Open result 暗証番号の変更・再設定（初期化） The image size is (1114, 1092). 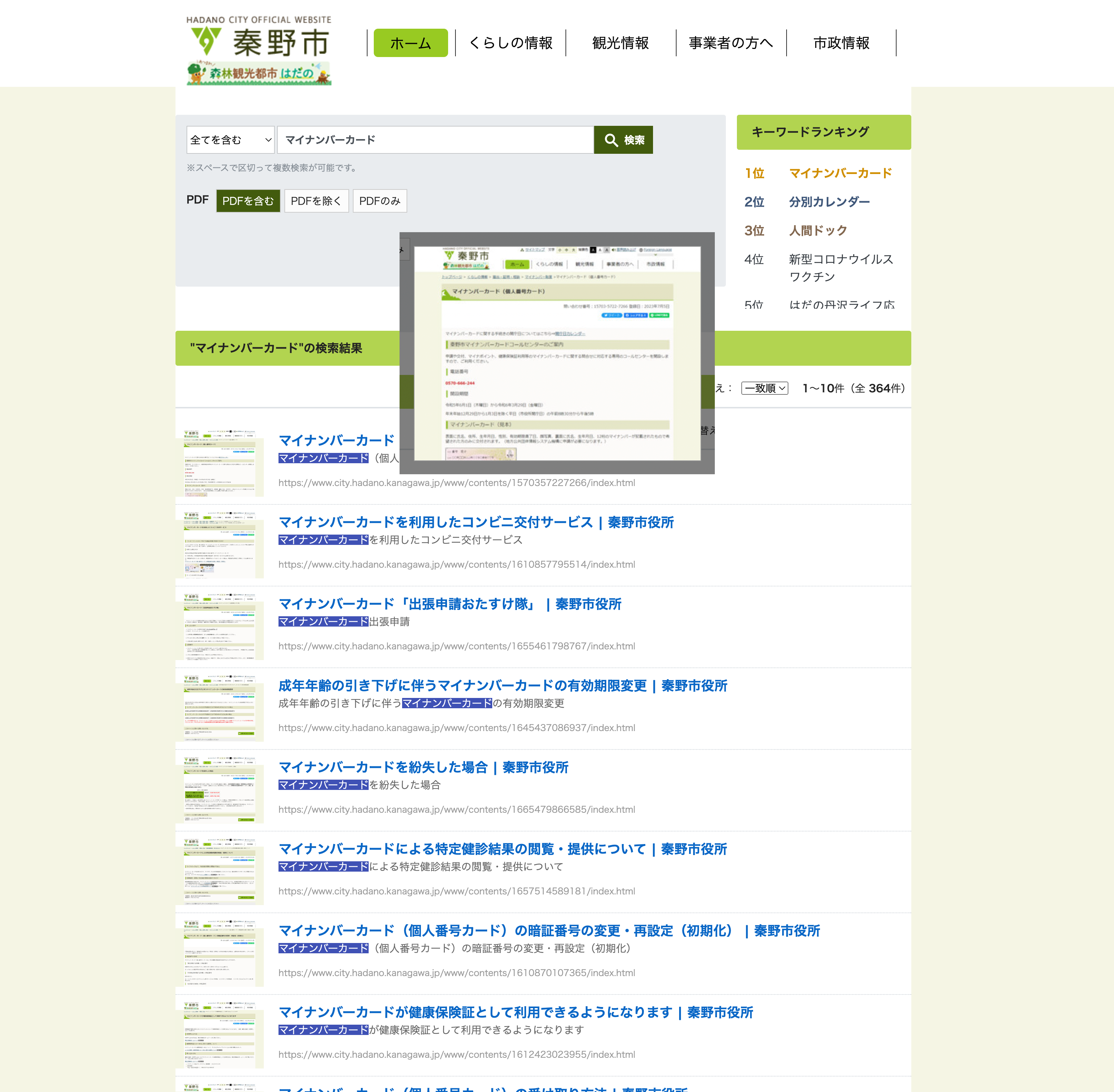point(549,931)
